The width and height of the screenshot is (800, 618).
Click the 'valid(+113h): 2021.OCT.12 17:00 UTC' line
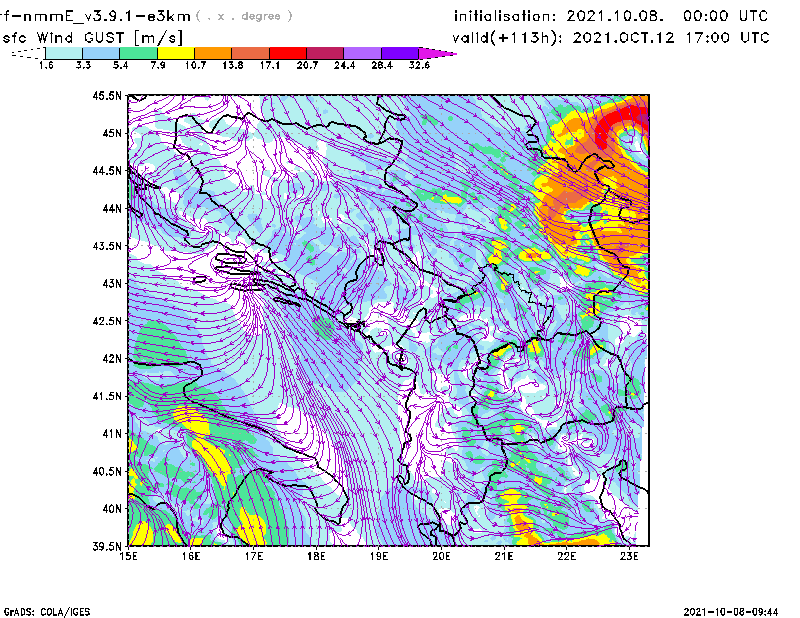tap(611, 38)
